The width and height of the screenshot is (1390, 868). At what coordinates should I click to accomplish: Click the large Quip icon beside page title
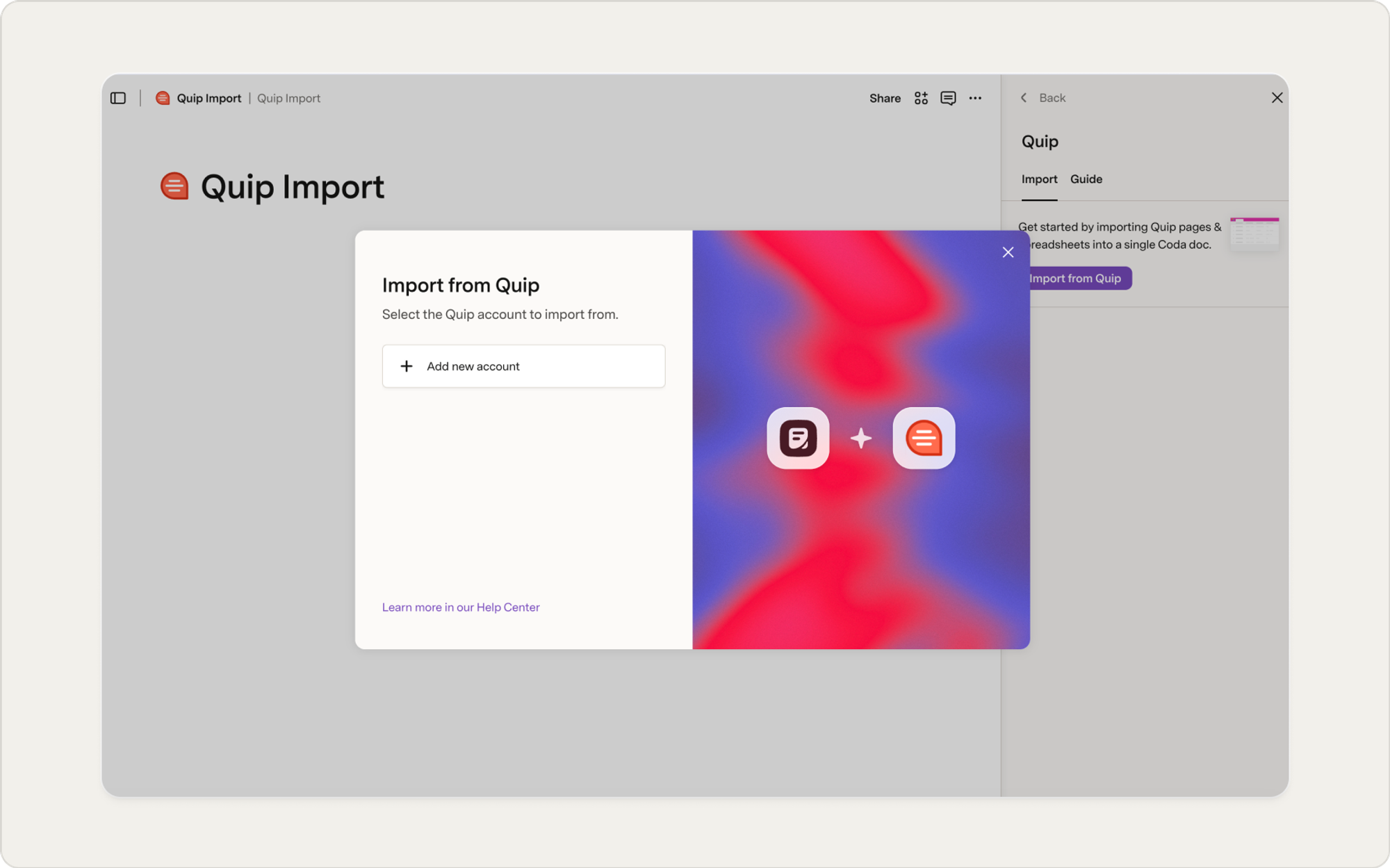click(x=174, y=186)
